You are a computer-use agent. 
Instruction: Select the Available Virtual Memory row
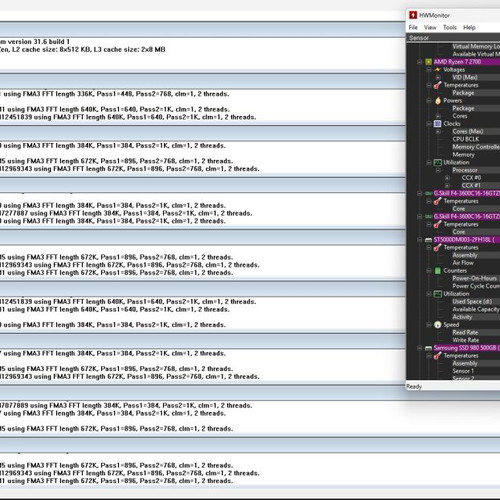click(x=476, y=54)
